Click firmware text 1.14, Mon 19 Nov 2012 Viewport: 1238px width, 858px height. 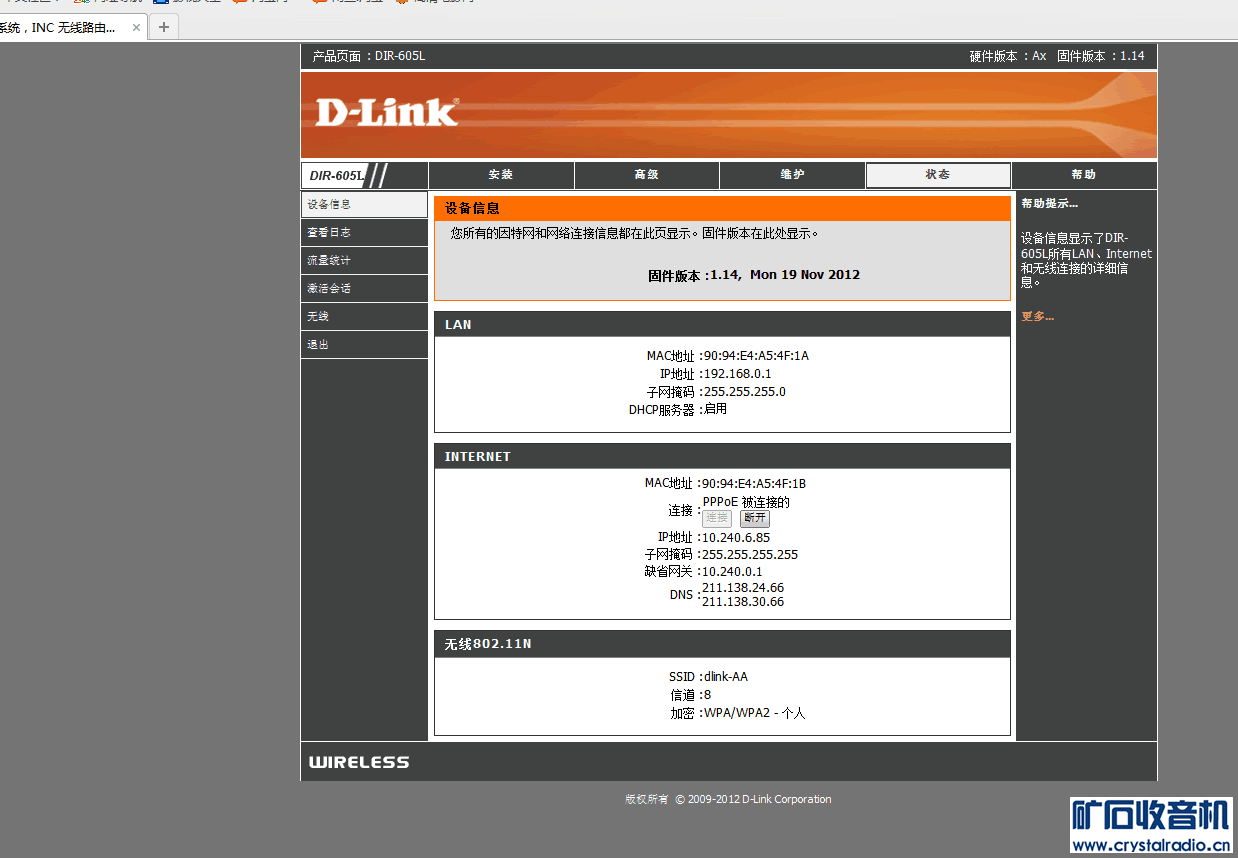(x=785, y=275)
